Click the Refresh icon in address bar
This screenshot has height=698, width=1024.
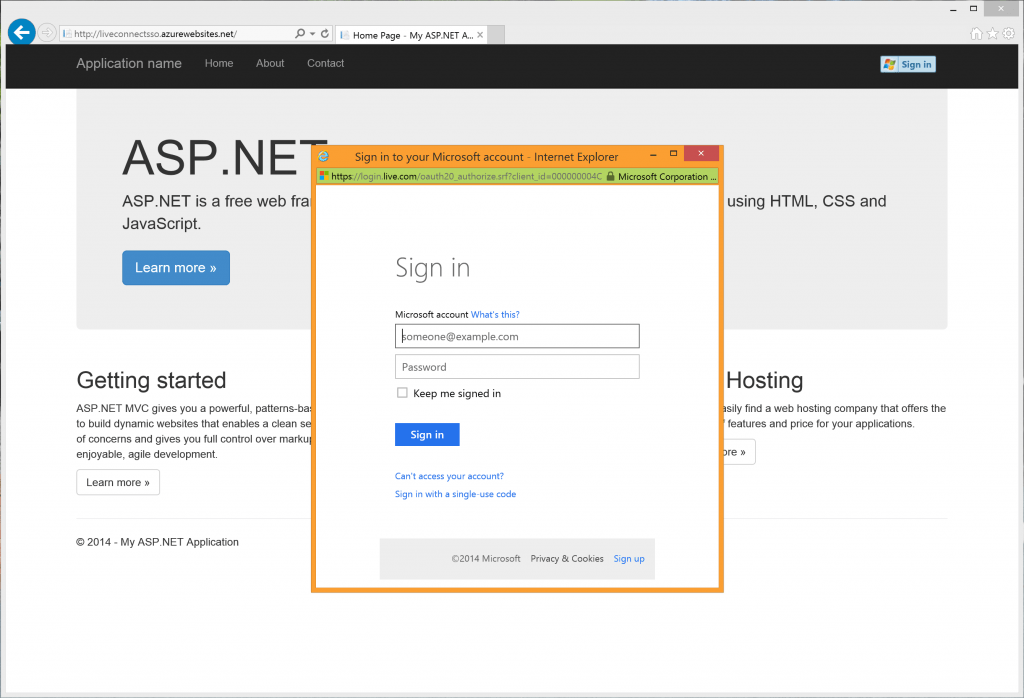[325, 33]
